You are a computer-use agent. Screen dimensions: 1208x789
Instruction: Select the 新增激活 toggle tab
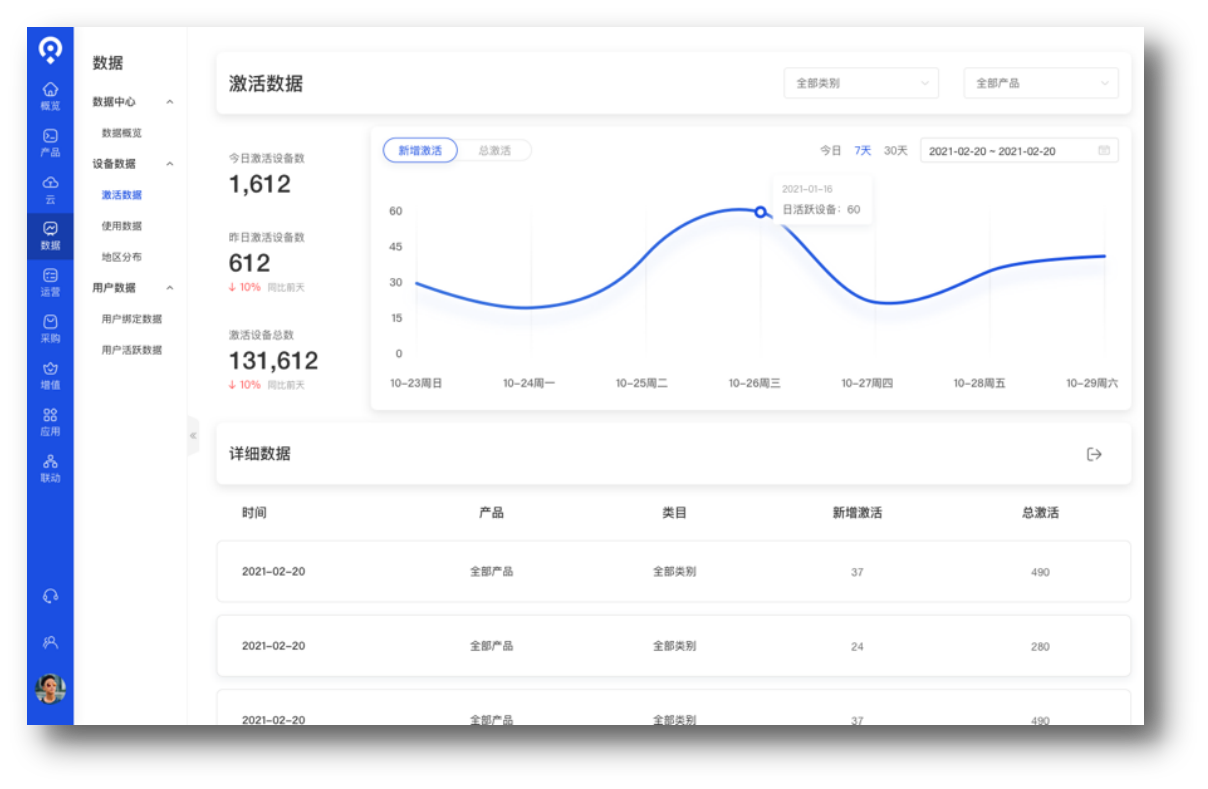click(420, 151)
